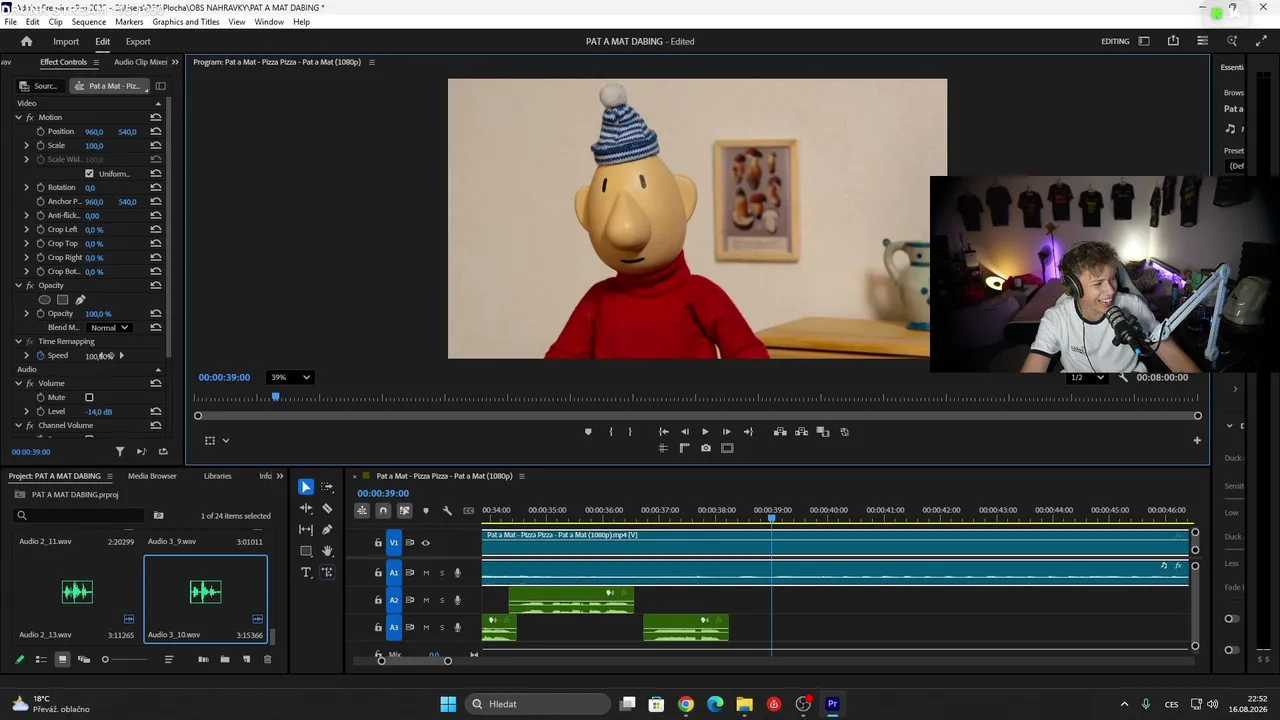Click the Position X value 960,0

[x=94, y=132]
